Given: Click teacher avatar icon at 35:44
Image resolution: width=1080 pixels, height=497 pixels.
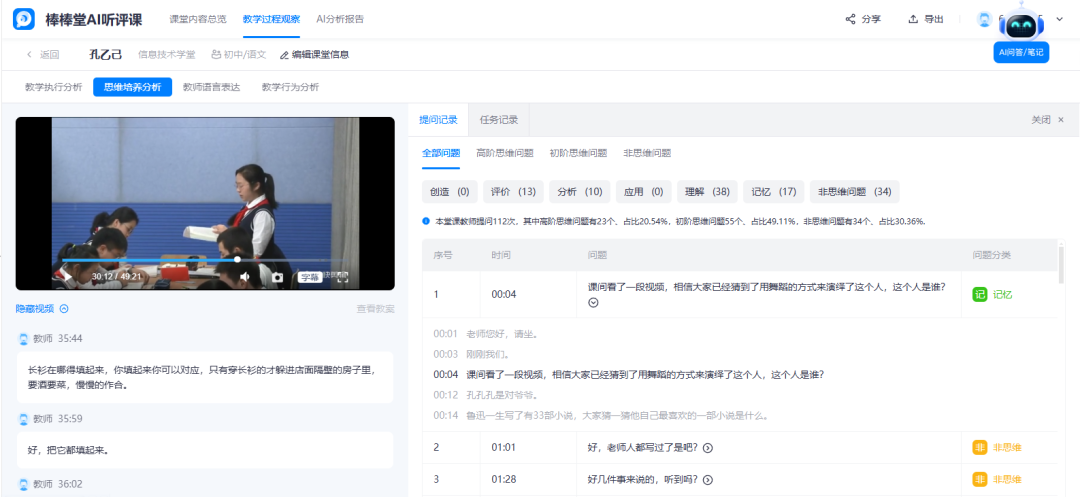Looking at the screenshot, I should (23, 339).
